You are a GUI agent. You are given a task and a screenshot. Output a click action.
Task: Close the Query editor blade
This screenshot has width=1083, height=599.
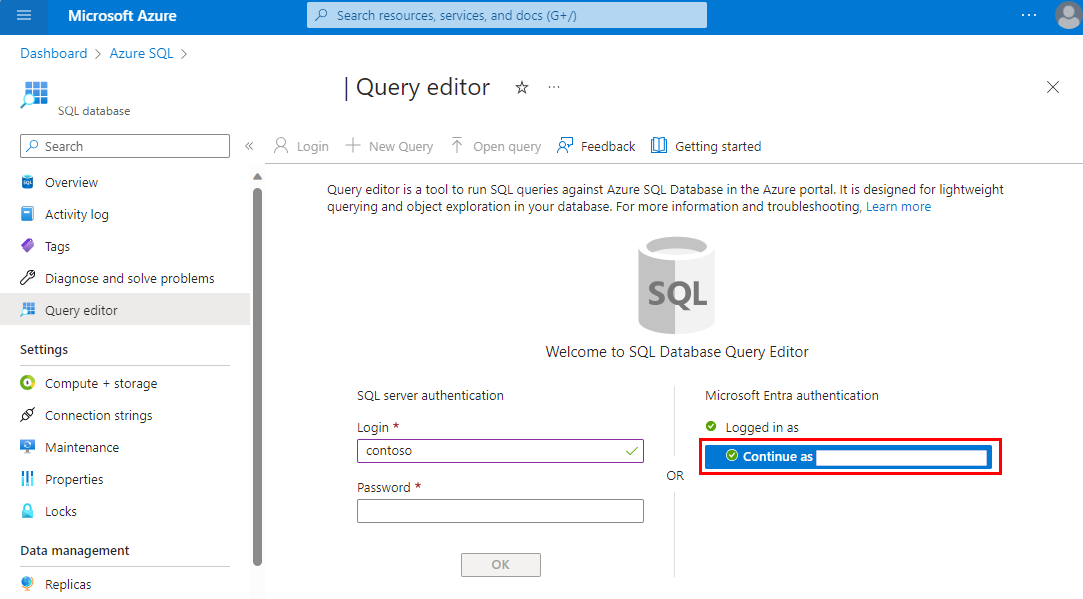pyautogui.click(x=1053, y=87)
